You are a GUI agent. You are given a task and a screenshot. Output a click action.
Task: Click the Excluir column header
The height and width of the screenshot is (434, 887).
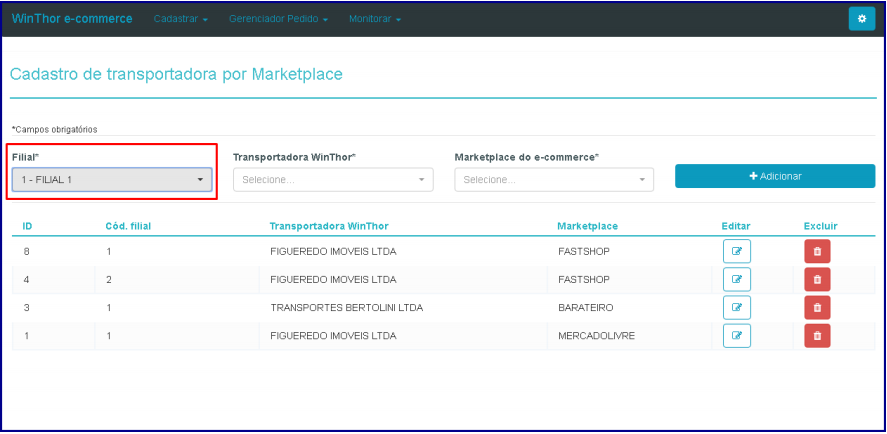[x=820, y=226]
